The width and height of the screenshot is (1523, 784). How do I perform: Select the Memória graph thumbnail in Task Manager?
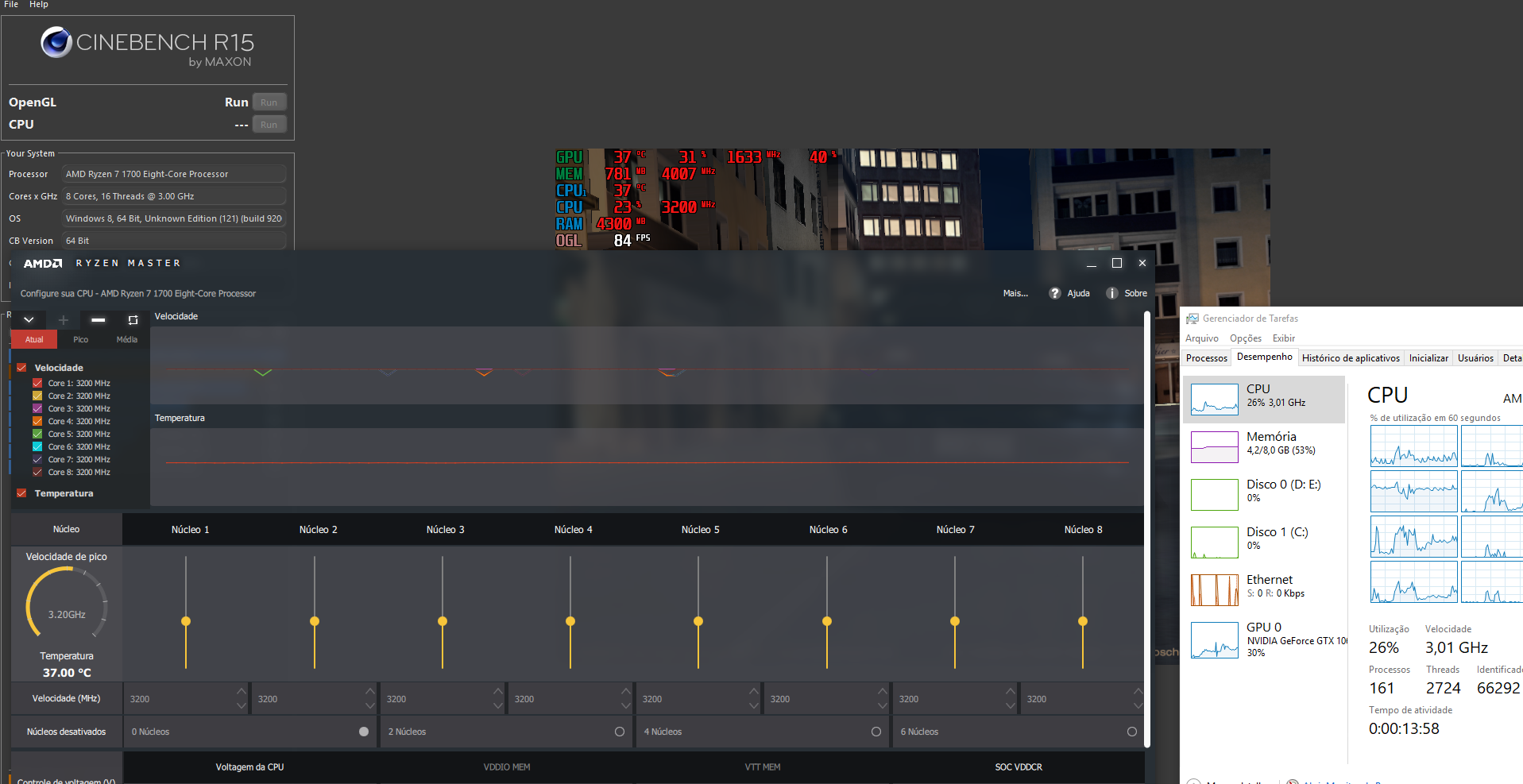pos(1215,447)
